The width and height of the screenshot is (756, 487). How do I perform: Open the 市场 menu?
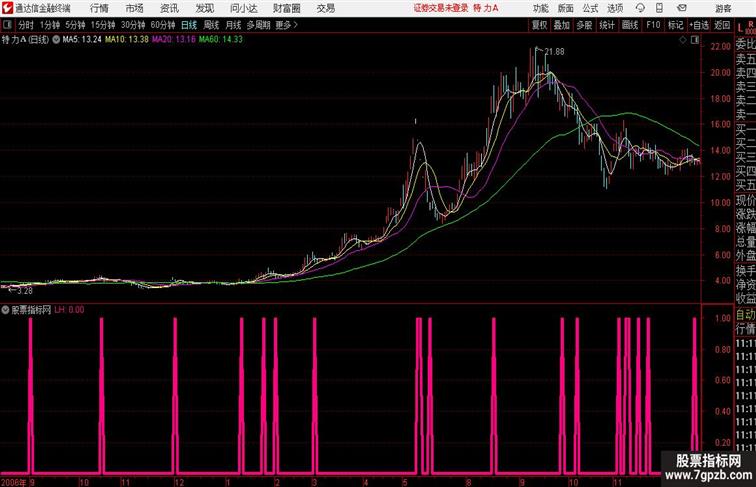tap(135, 8)
